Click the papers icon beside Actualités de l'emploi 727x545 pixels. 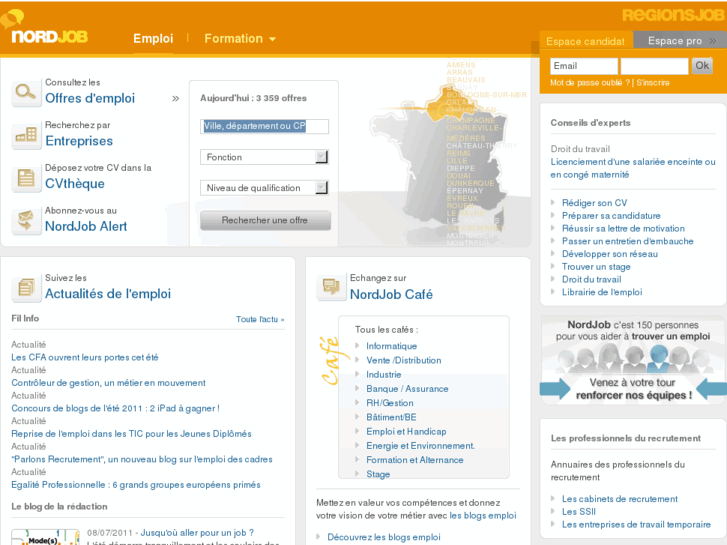pos(26,288)
